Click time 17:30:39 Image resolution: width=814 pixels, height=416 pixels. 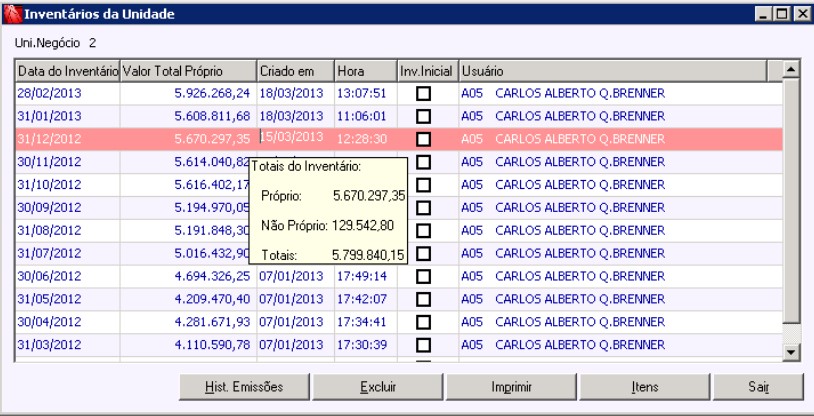tap(362, 345)
